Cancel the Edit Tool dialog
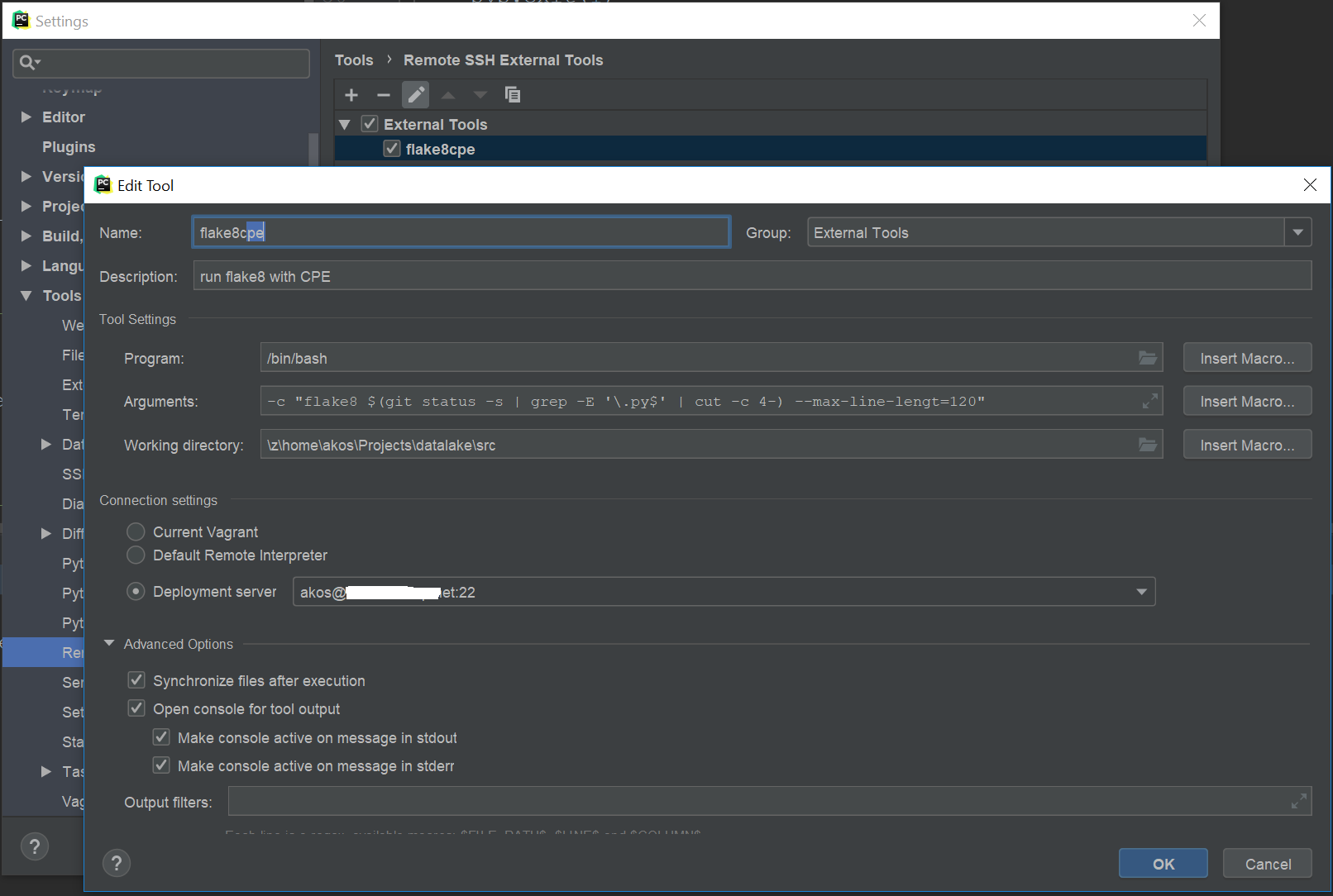 pos(1268,864)
